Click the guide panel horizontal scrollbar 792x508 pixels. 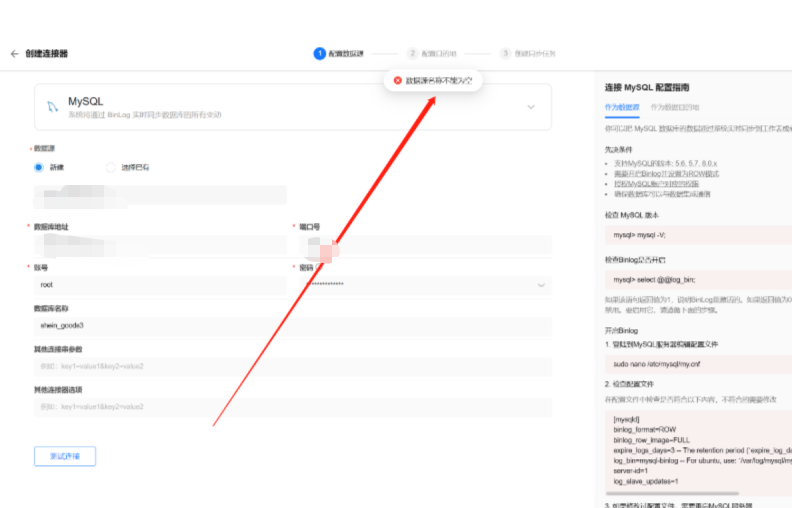[x=672, y=493]
